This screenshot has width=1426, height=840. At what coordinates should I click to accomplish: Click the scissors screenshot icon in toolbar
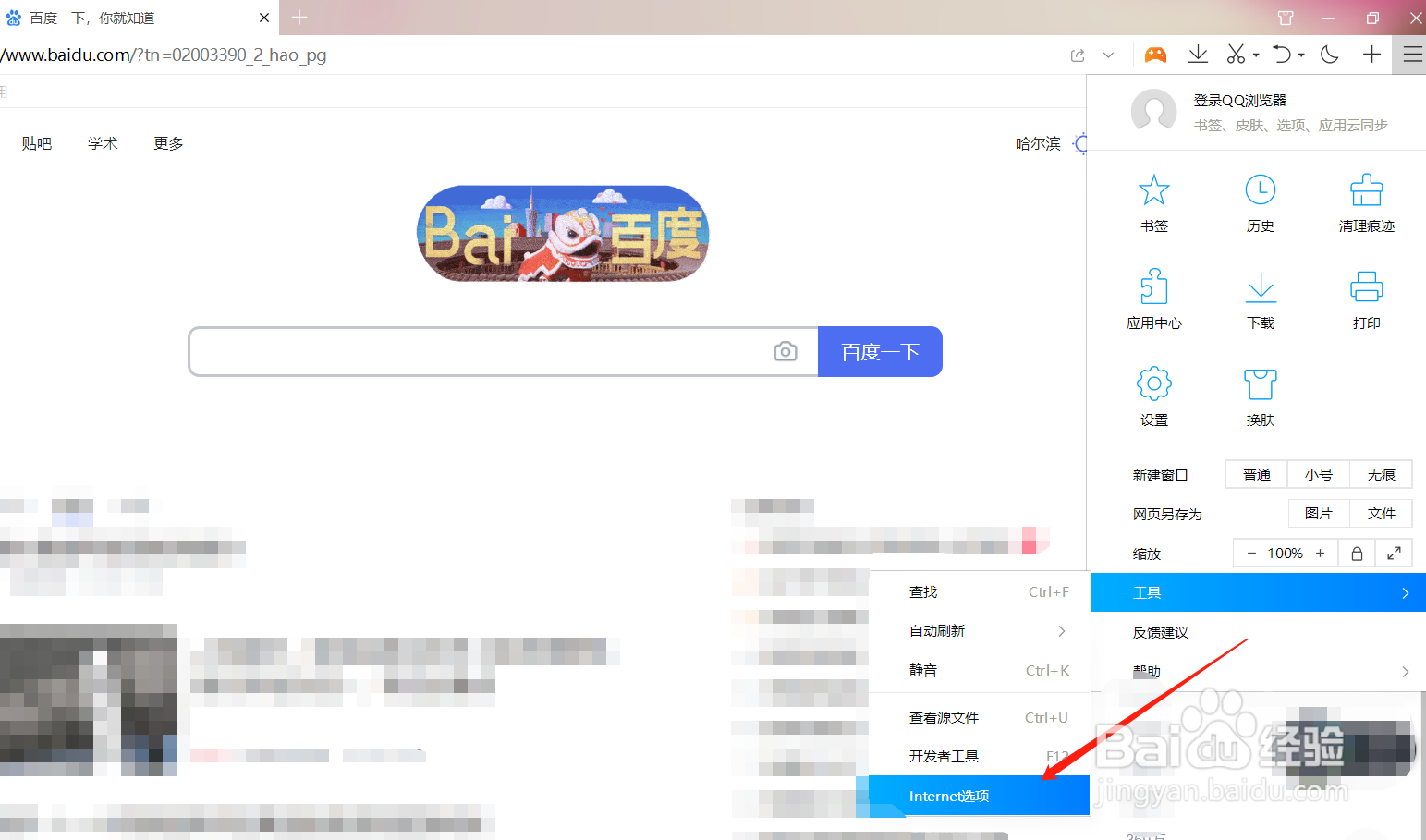[x=1236, y=55]
